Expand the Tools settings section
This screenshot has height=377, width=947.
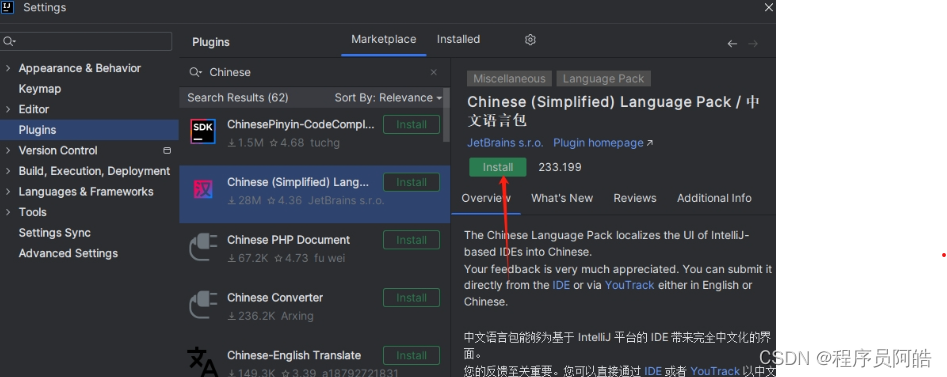pyautogui.click(x=8, y=212)
